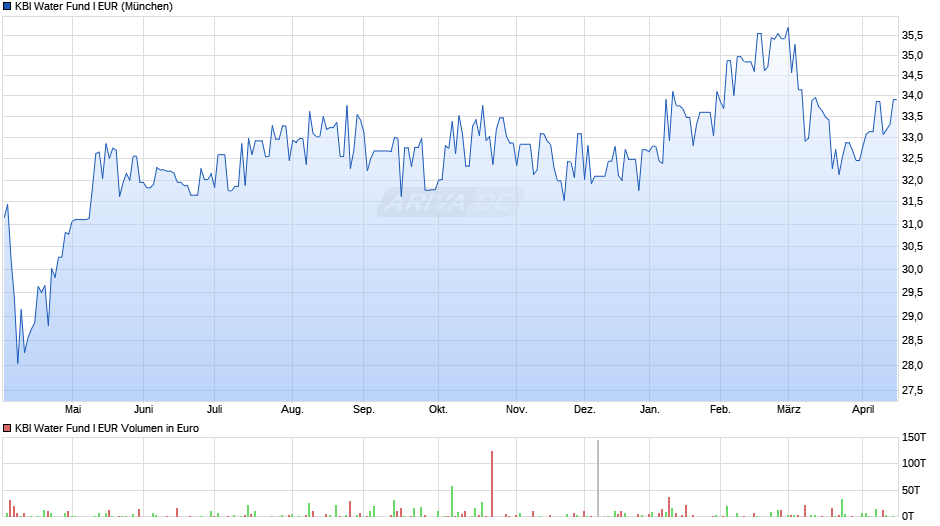The height and width of the screenshot is (526, 940).
Task: Click the 'Aug.' month label
Action: point(293,409)
